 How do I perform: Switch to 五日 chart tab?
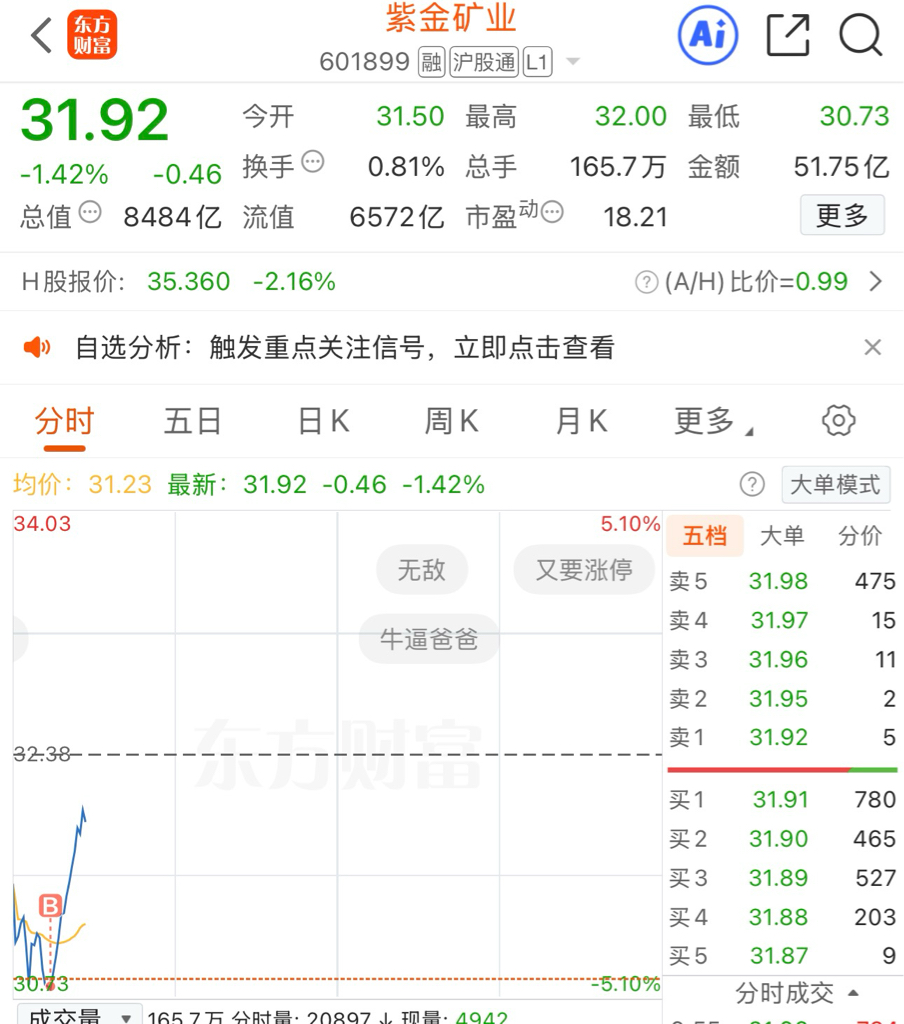[192, 421]
